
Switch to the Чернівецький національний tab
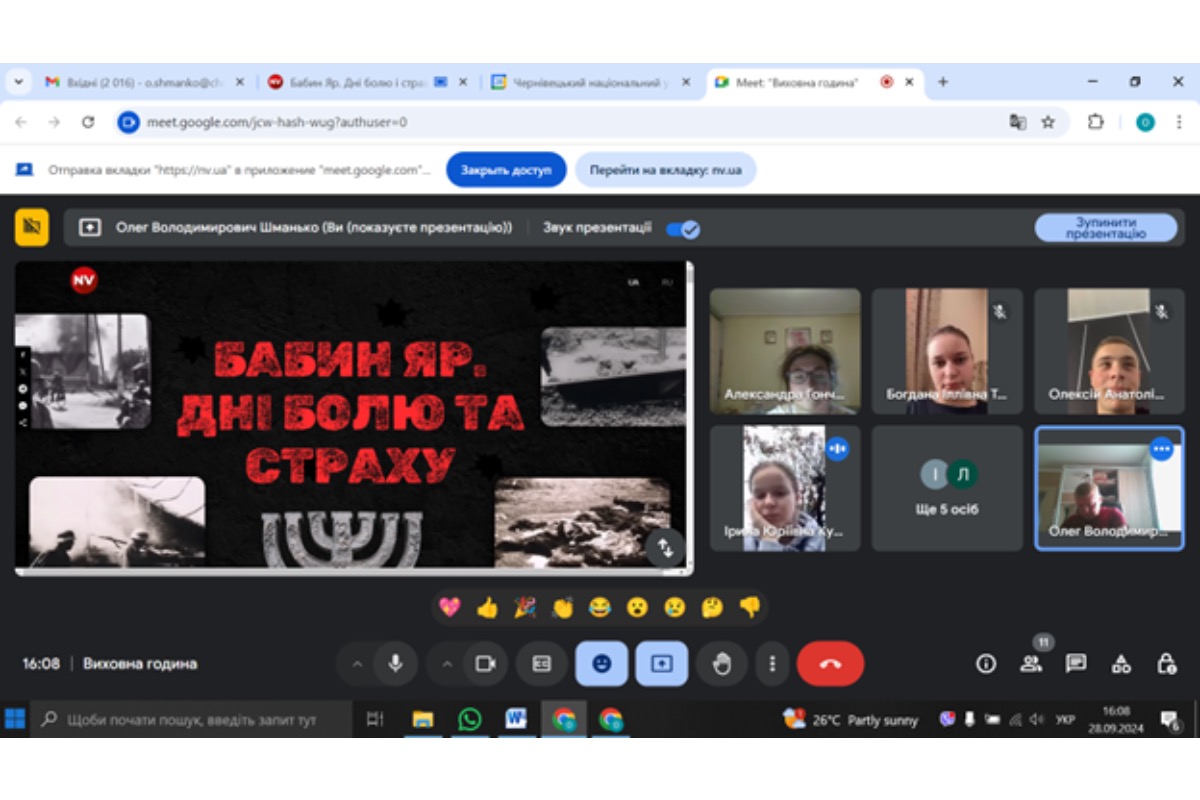(591, 82)
